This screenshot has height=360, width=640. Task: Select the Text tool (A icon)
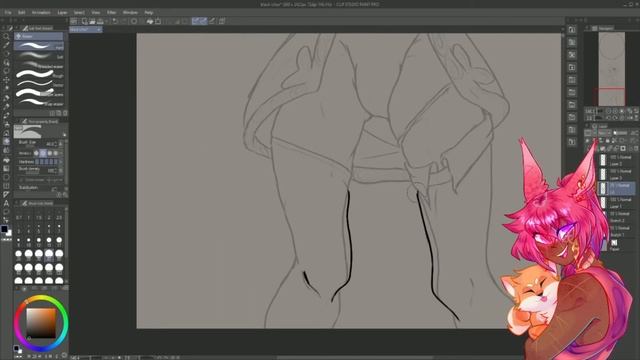(x=6, y=203)
